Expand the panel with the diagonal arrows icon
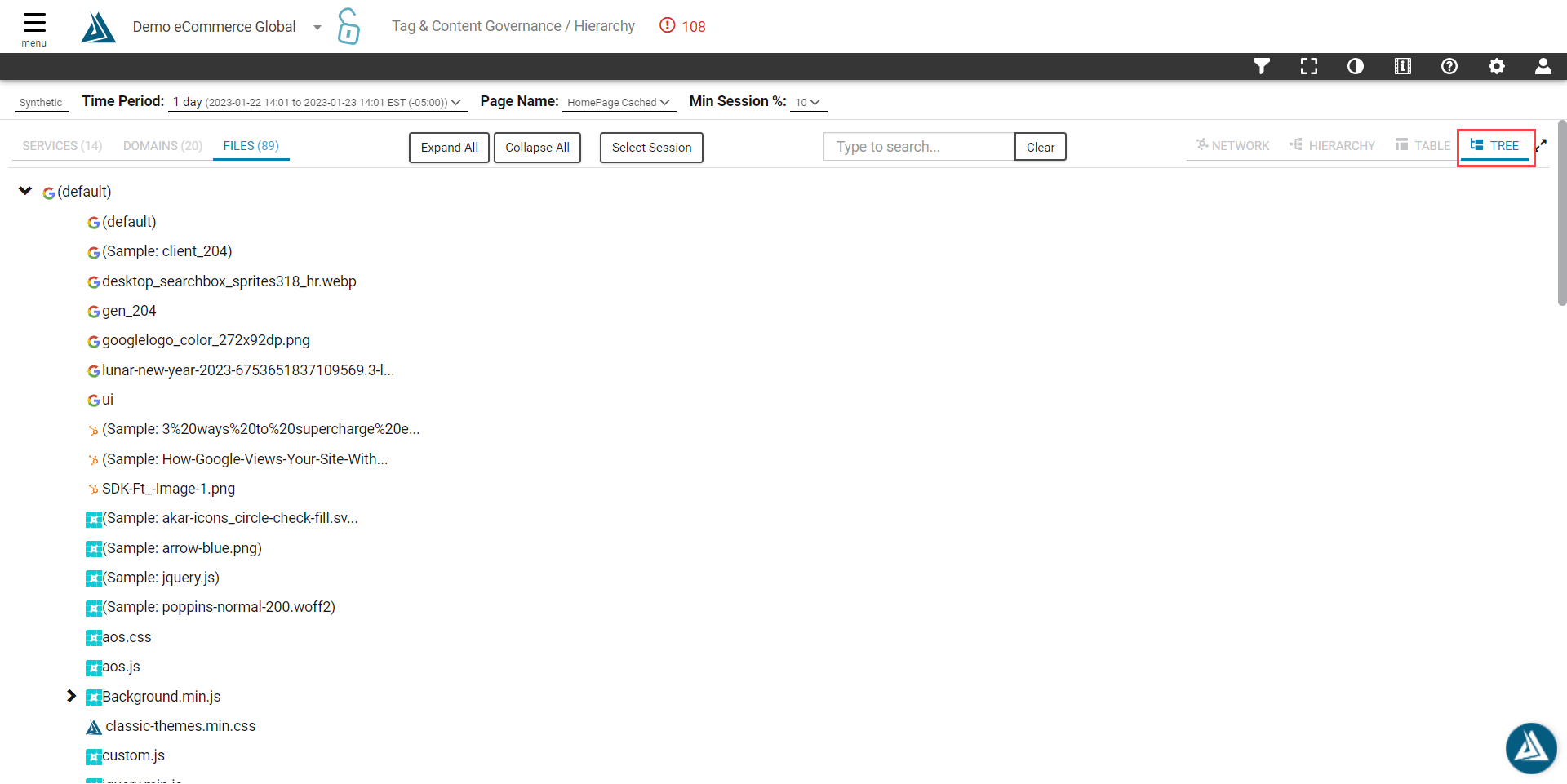The image size is (1567, 784). 1542,145
